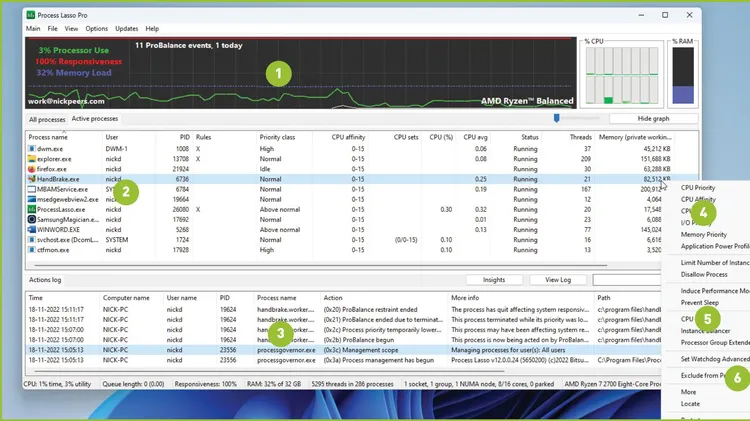
Task: Select the 'ProBalance restraint ended' log entry
Action: (x=343, y=310)
